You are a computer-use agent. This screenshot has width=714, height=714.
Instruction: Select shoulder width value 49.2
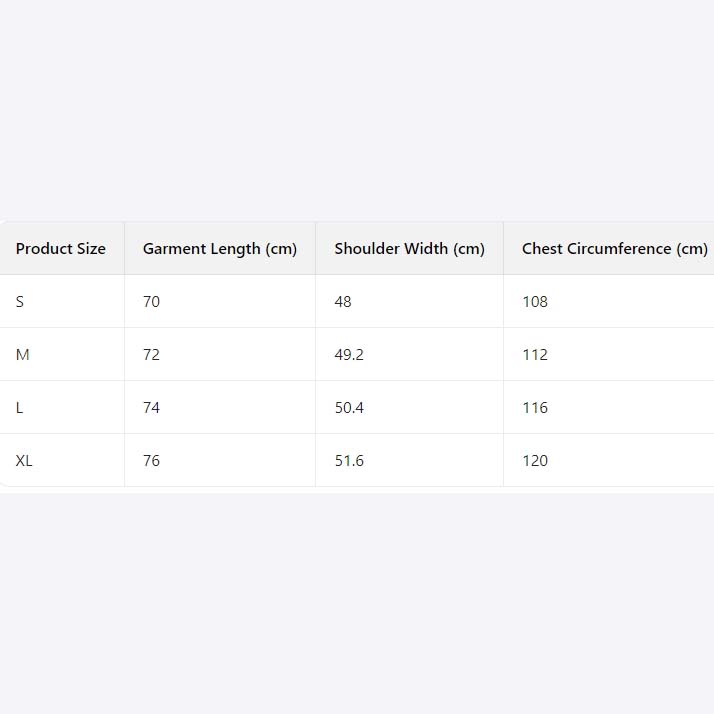click(x=349, y=355)
